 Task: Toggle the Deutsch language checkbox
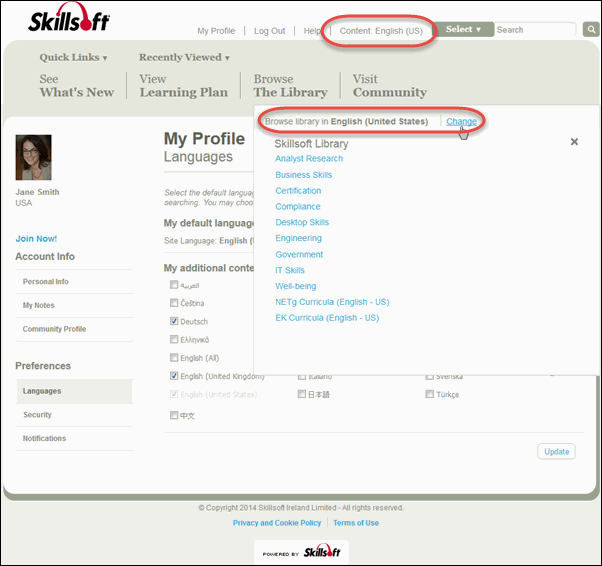click(174, 321)
